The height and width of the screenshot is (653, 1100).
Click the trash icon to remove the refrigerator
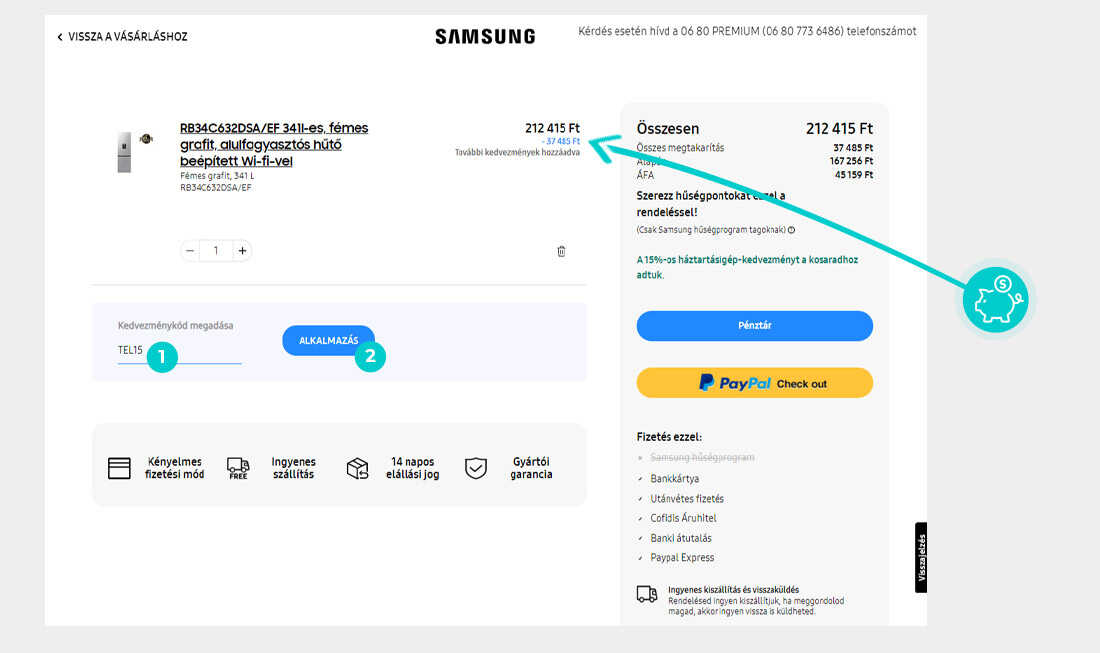(561, 251)
